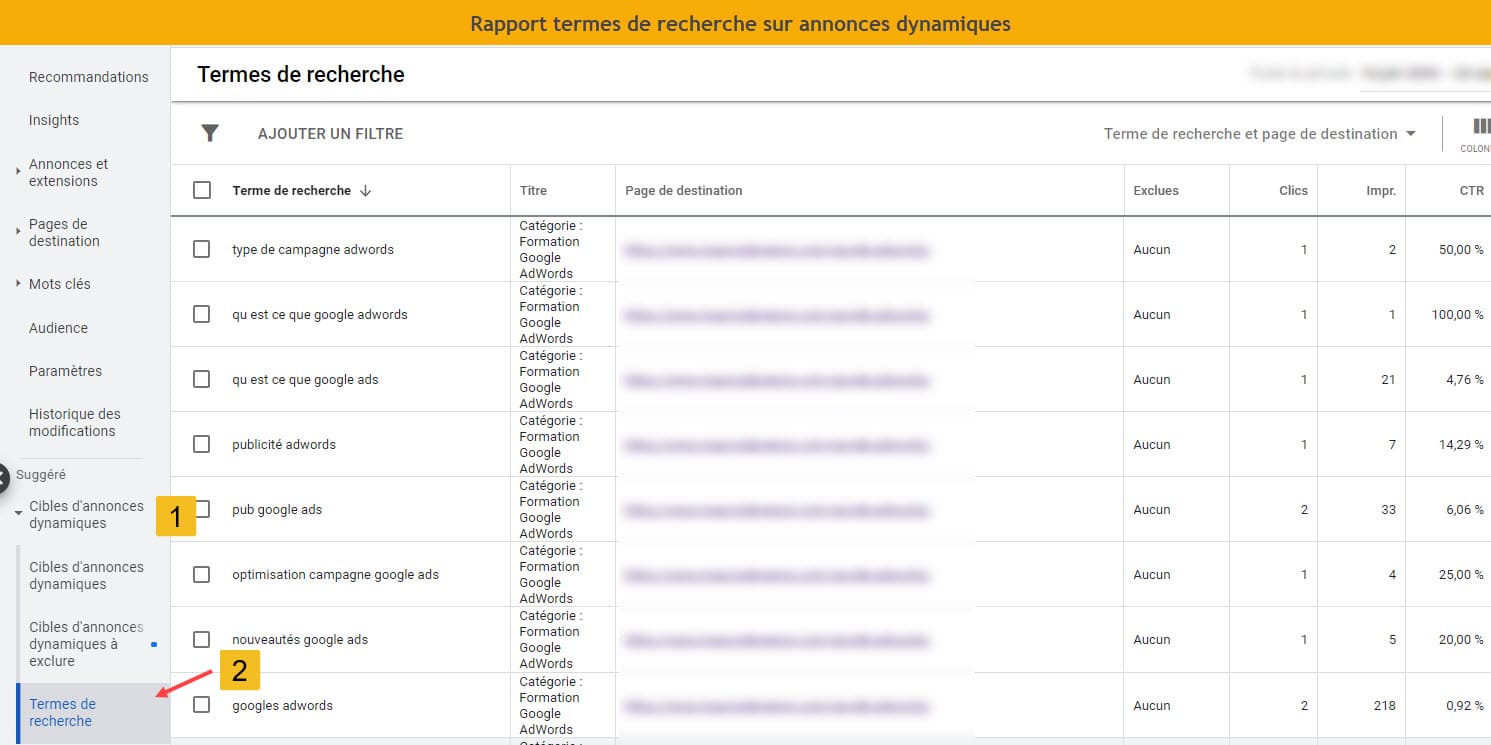Expand 'Pages de destination' sidebar section
The image size is (1491, 745).
18,232
